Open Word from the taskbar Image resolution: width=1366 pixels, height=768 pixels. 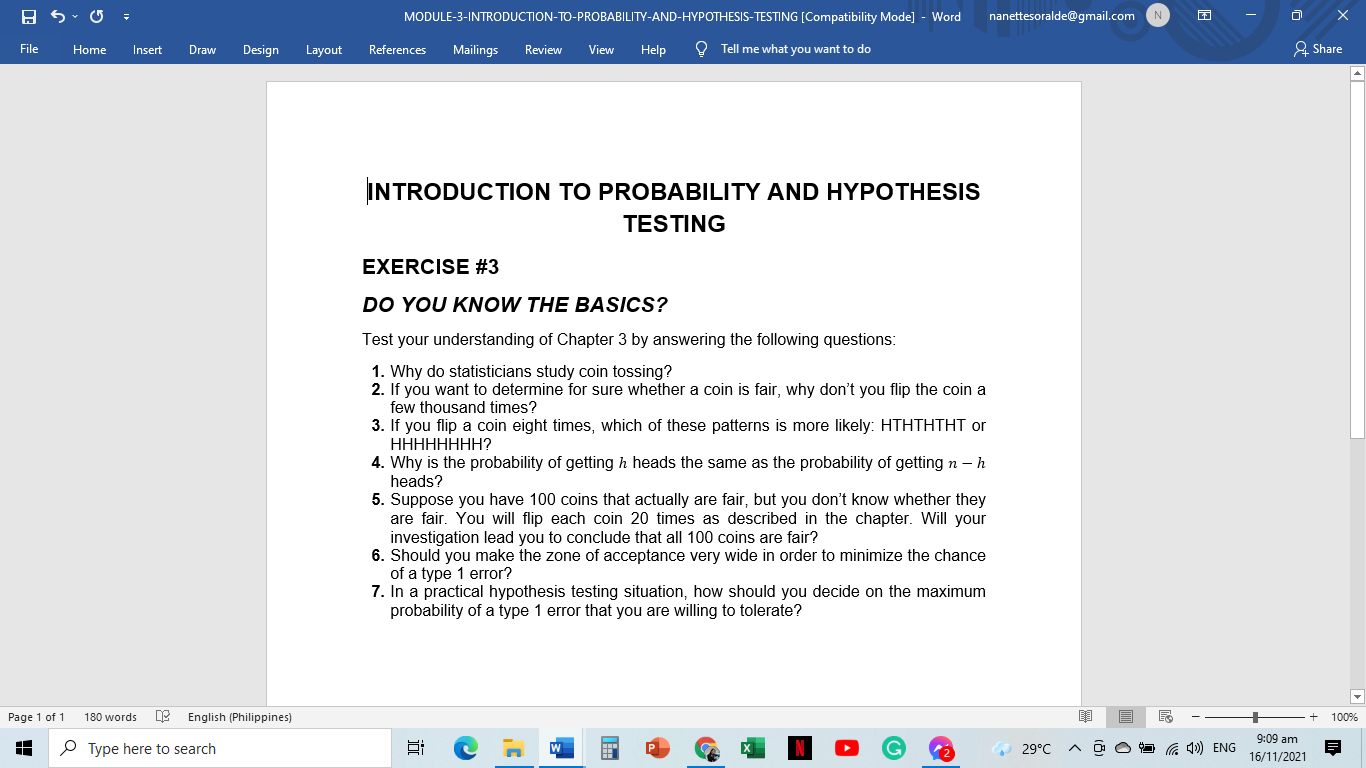click(x=560, y=747)
